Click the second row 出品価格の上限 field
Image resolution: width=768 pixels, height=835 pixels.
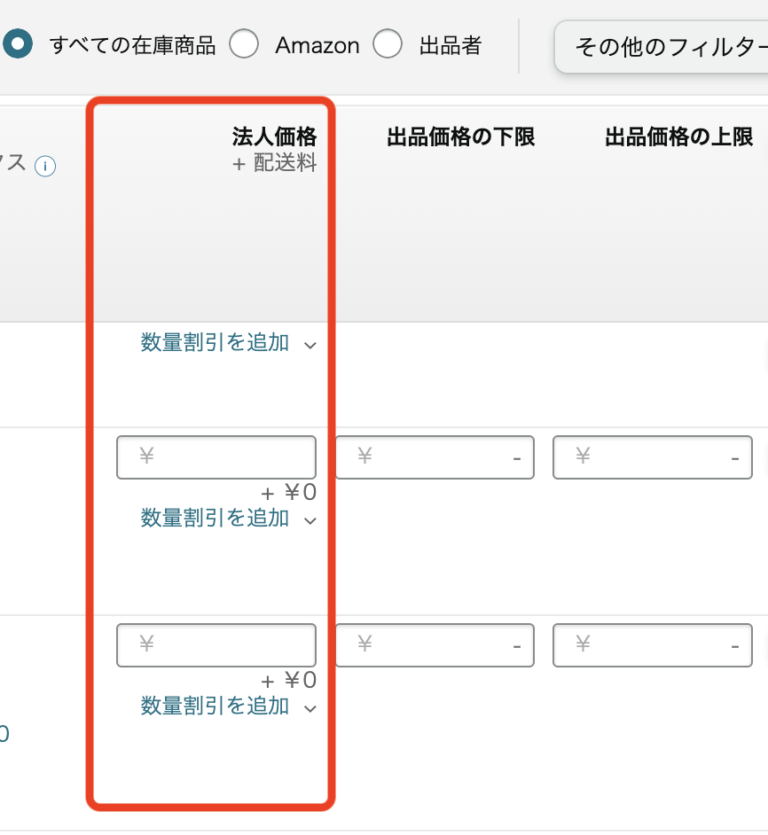[652, 457]
